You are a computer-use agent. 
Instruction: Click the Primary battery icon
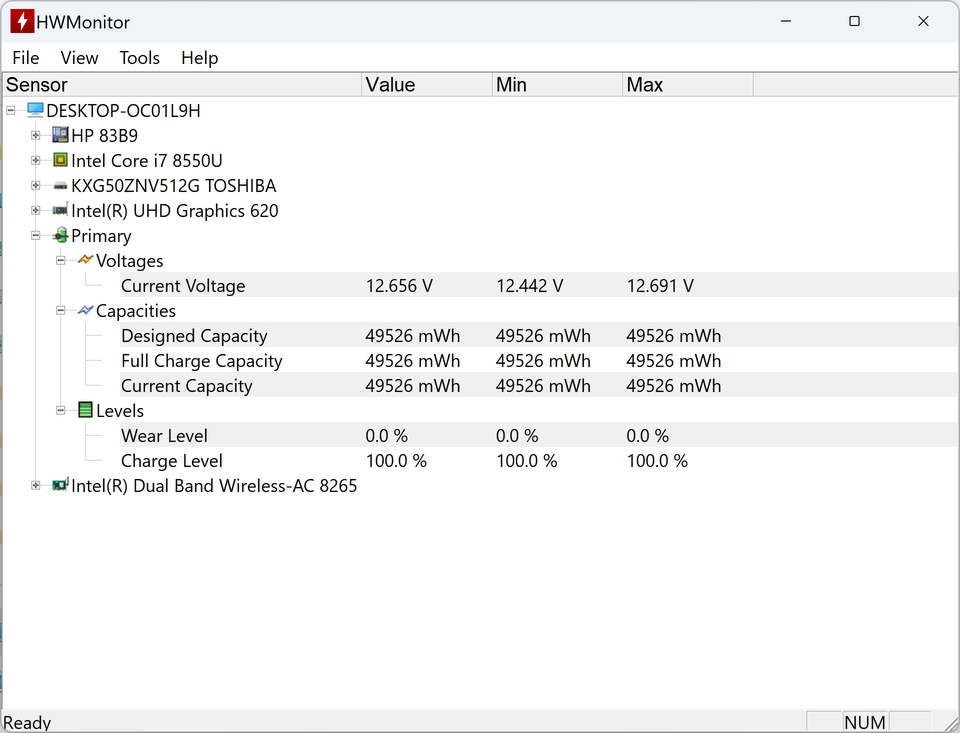pyautogui.click(x=60, y=236)
